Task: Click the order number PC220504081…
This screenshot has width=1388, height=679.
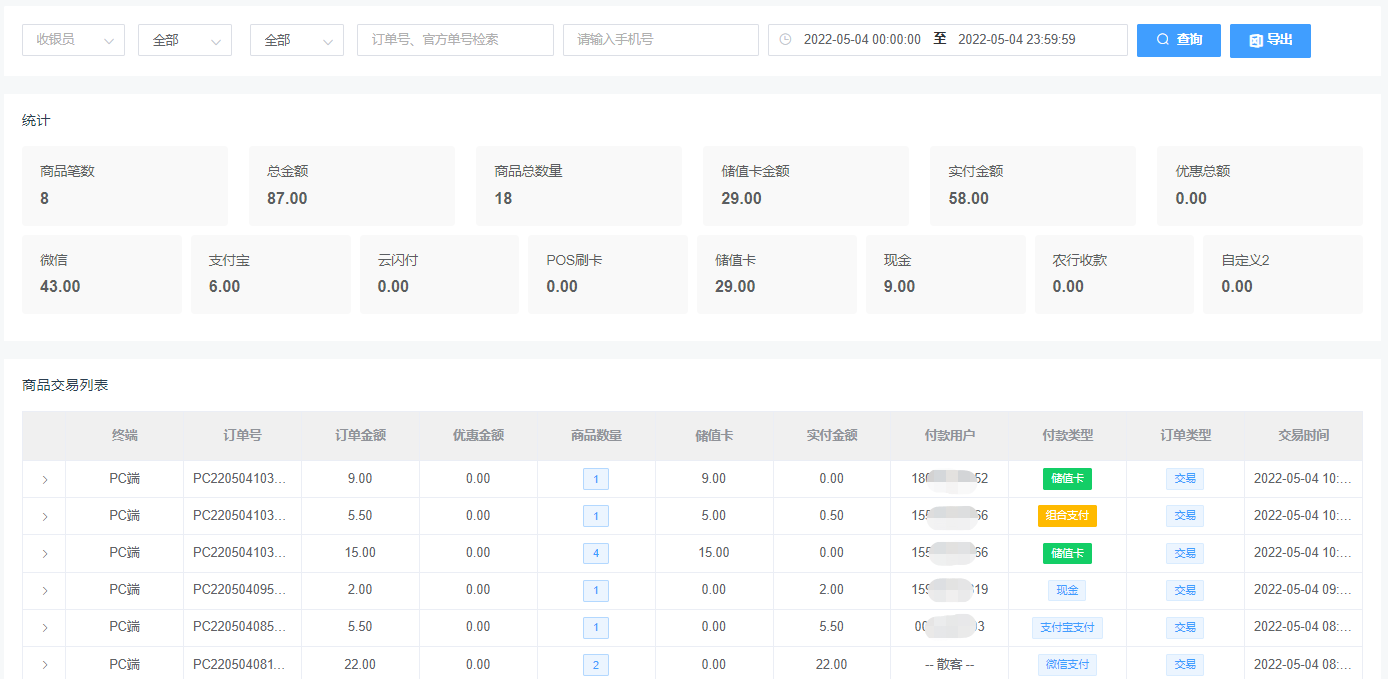Action: pyautogui.click(x=240, y=664)
